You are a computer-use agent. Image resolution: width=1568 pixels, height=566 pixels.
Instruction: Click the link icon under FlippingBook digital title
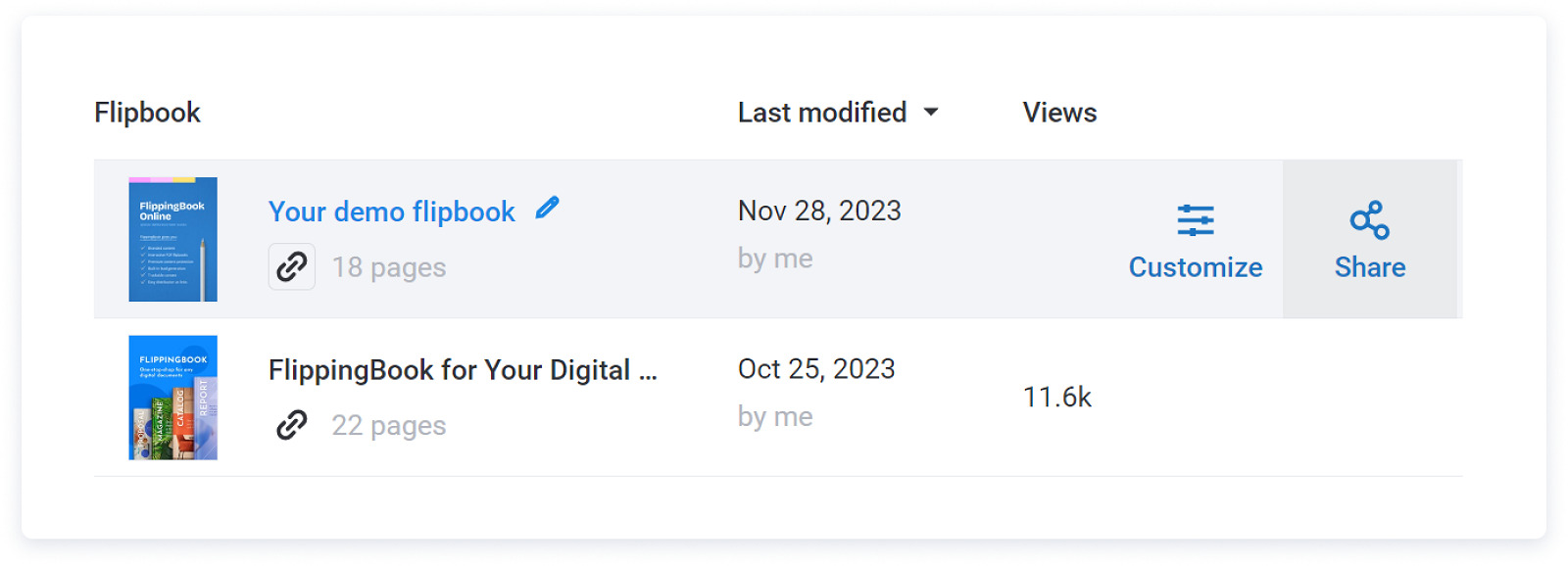pyautogui.click(x=290, y=425)
